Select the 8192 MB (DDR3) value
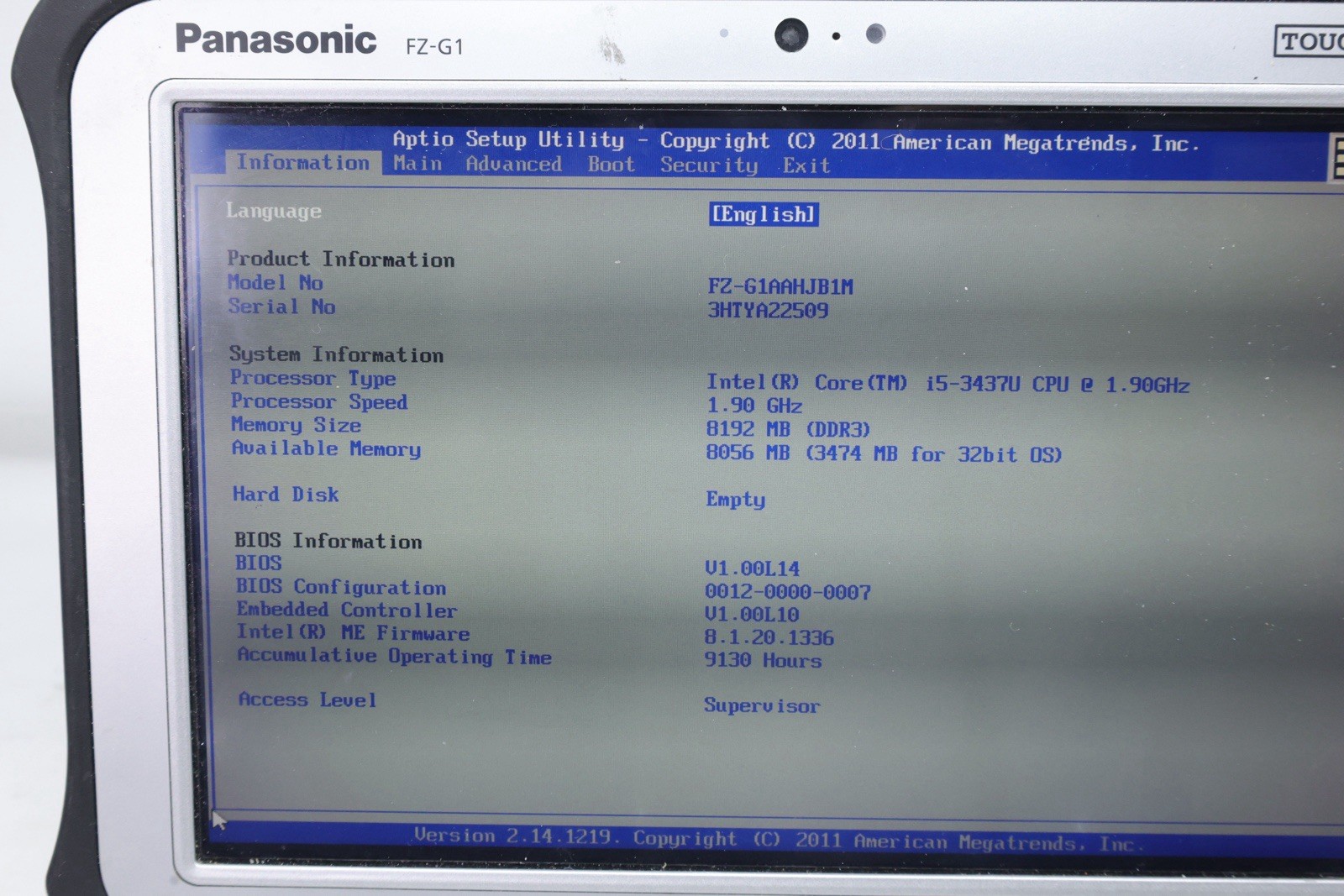Image resolution: width=1344 pixels, height=896 pixels. click(x=788, y=430)
